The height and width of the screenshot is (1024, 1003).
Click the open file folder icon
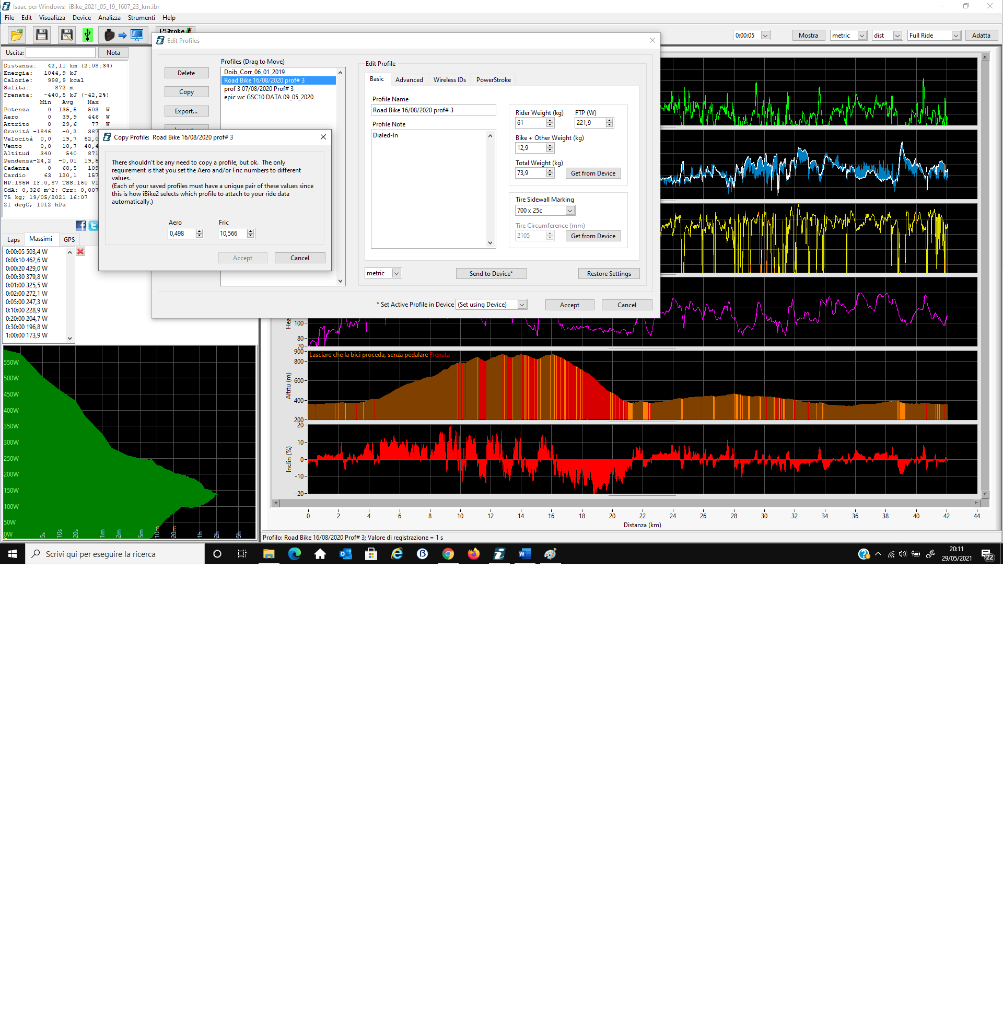(16, 35)
